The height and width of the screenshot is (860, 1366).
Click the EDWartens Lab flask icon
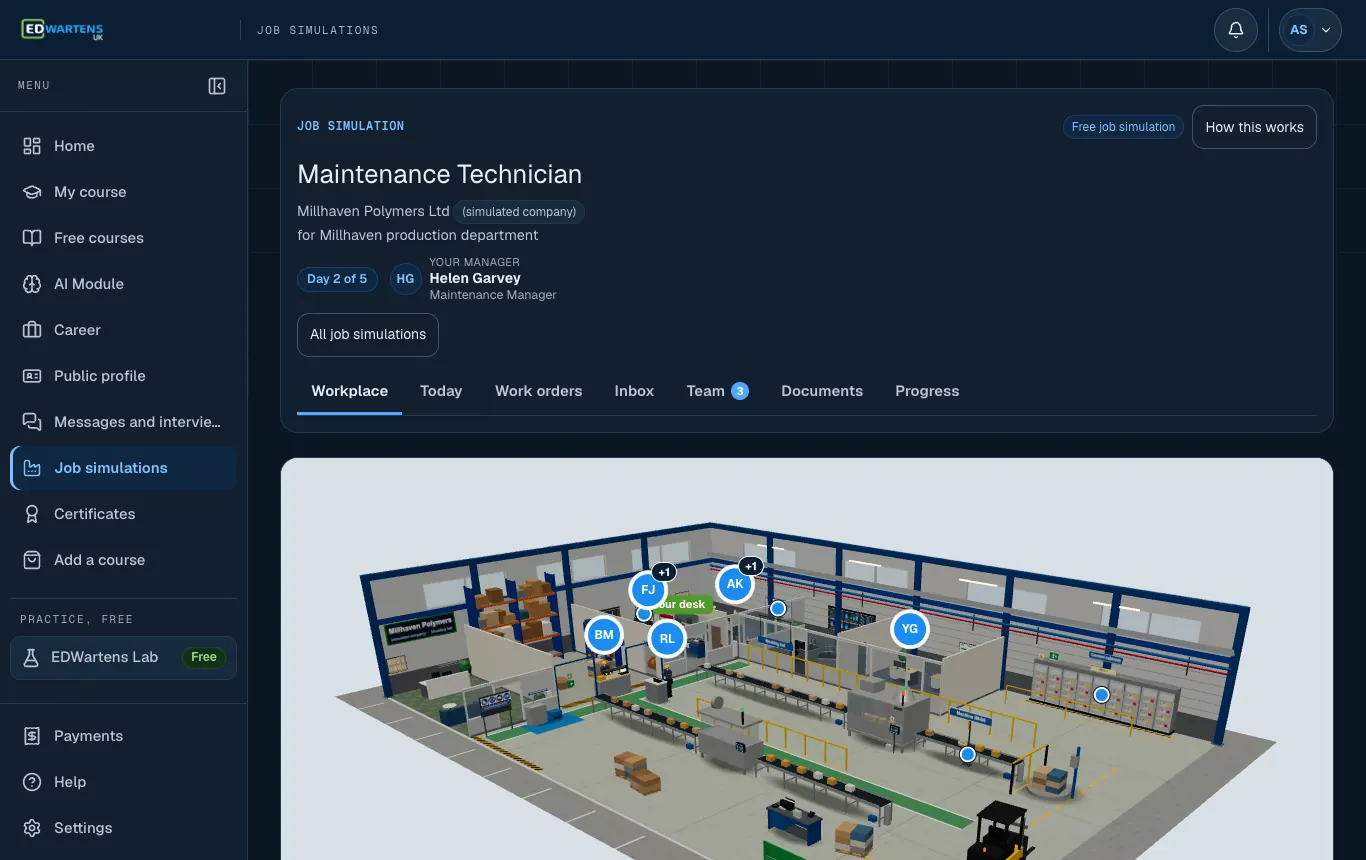tap(31, 657)
